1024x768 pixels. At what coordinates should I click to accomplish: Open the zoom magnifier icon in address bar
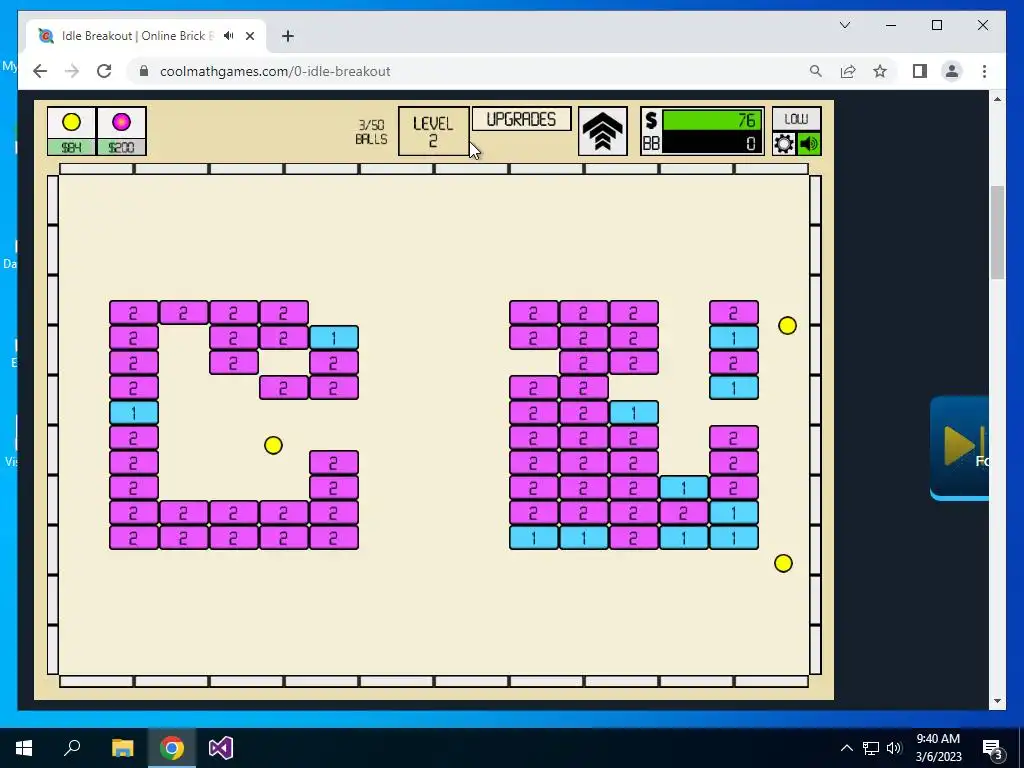[x=816, y=71]
